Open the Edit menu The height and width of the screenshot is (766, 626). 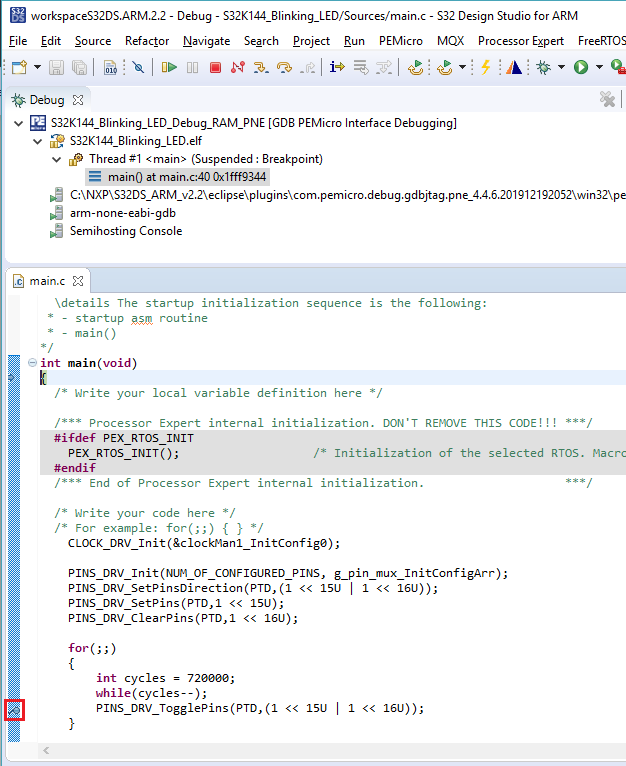51,41
